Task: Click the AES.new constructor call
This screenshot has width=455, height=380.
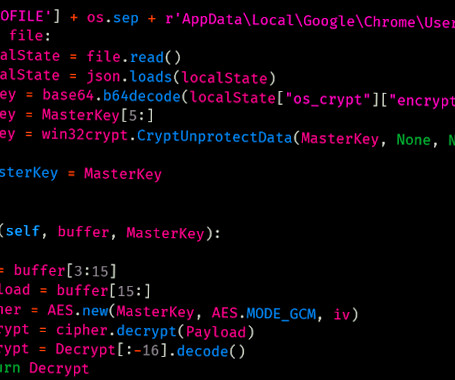Action: pyautogui.click(x=78, y=310)
